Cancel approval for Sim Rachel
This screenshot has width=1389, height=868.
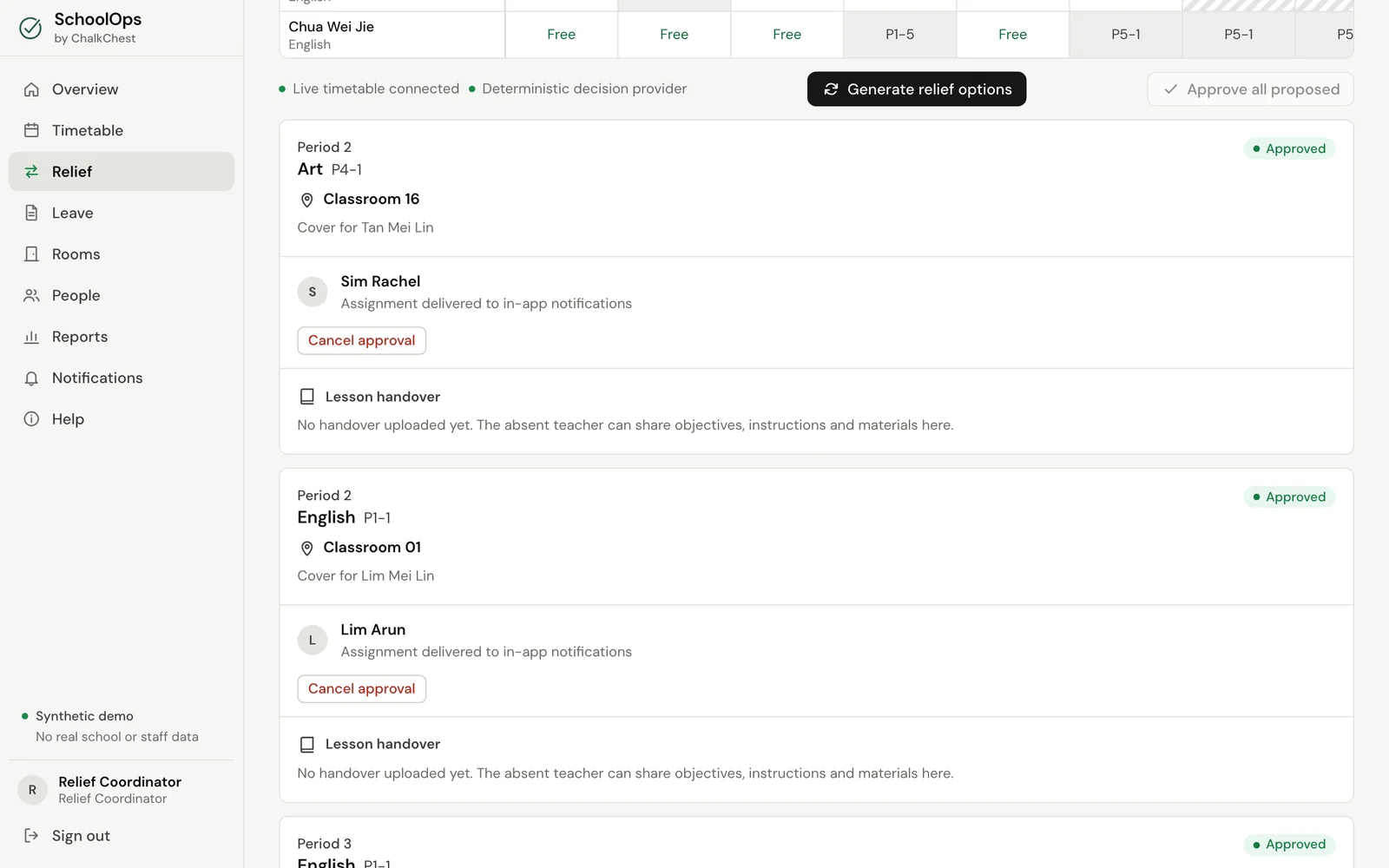tap(361, 340)
